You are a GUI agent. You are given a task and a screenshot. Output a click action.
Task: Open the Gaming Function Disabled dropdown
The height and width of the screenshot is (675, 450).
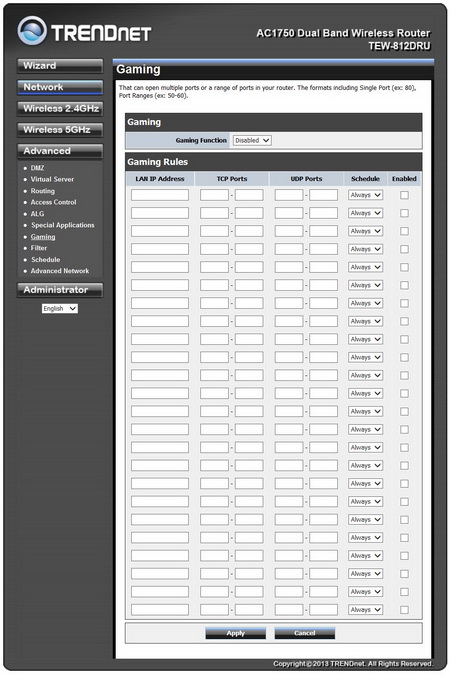(252, 140)
